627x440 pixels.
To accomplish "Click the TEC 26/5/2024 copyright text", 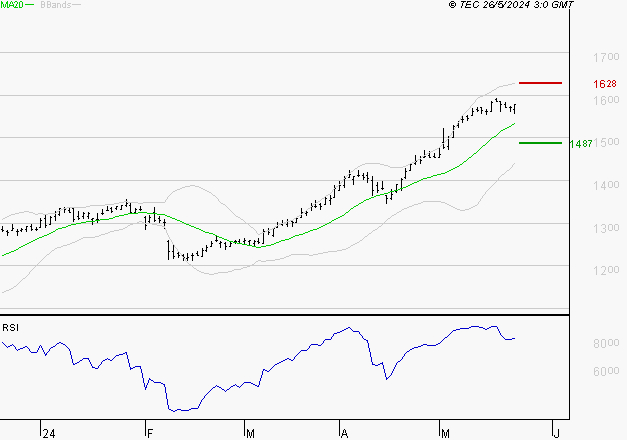I will 511,5.
